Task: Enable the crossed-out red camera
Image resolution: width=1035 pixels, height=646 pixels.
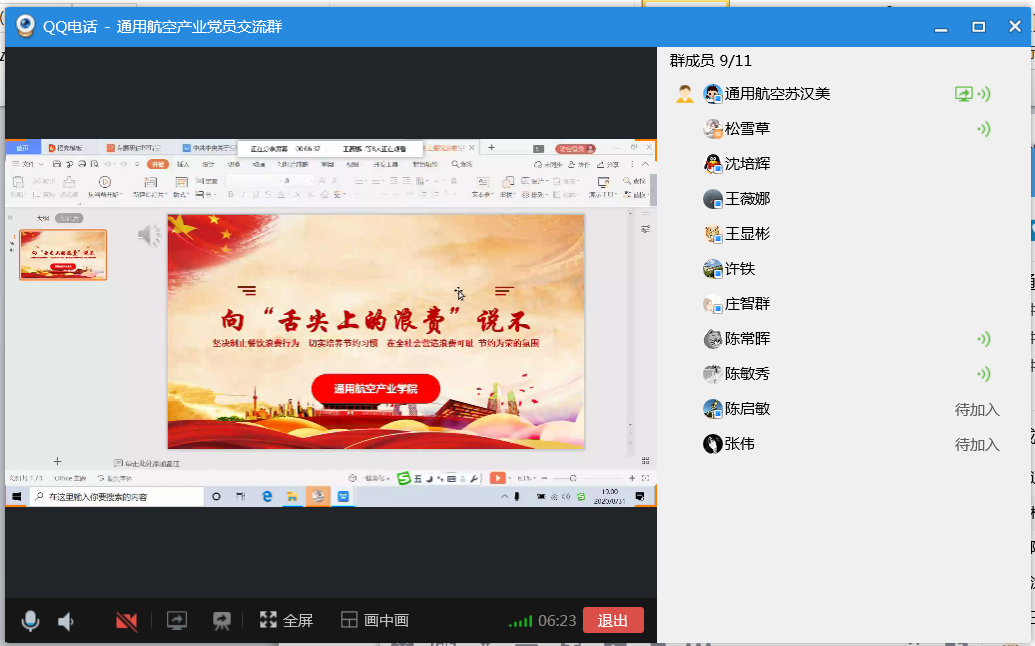Action: coord(126,621)
